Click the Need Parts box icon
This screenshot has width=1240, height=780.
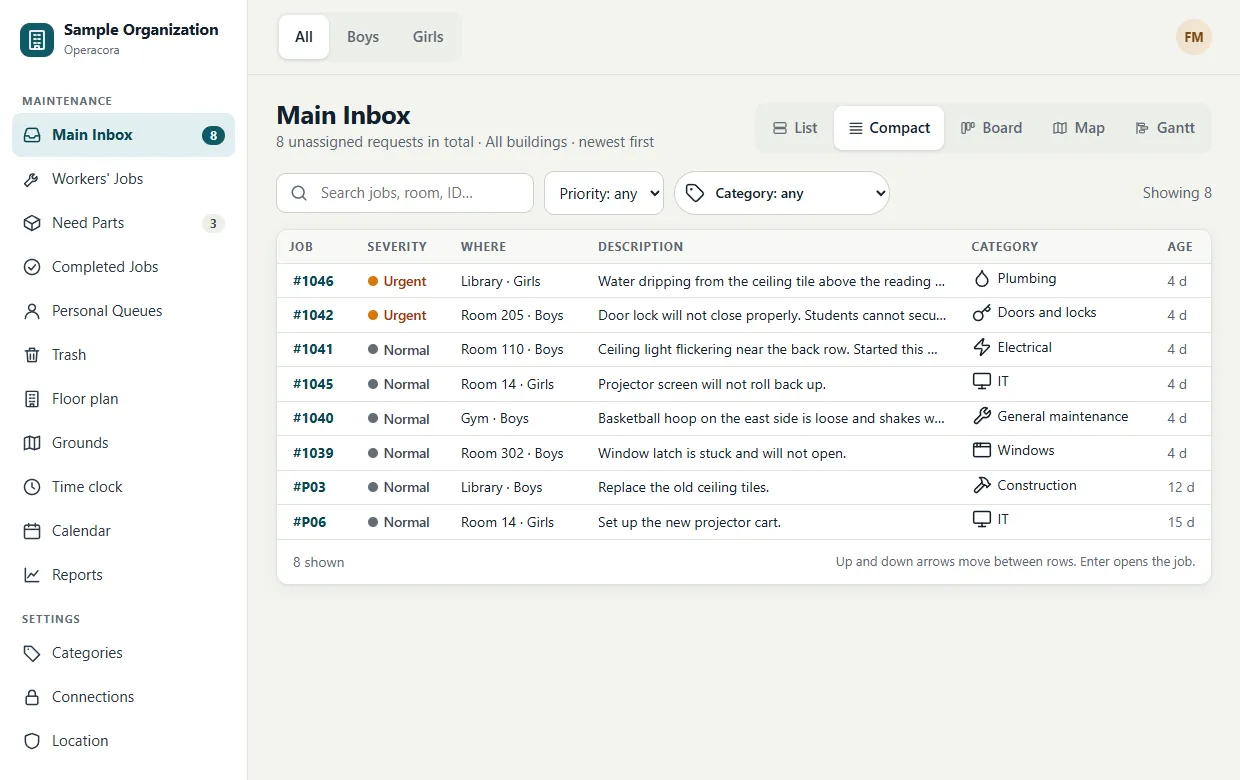(32, 223)
